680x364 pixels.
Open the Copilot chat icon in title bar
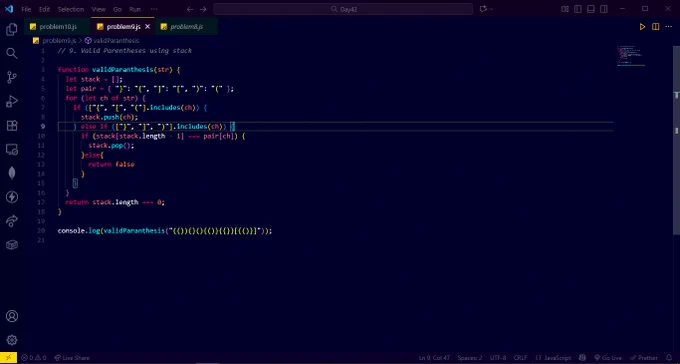pyautogui.click(x=483, y=9)
